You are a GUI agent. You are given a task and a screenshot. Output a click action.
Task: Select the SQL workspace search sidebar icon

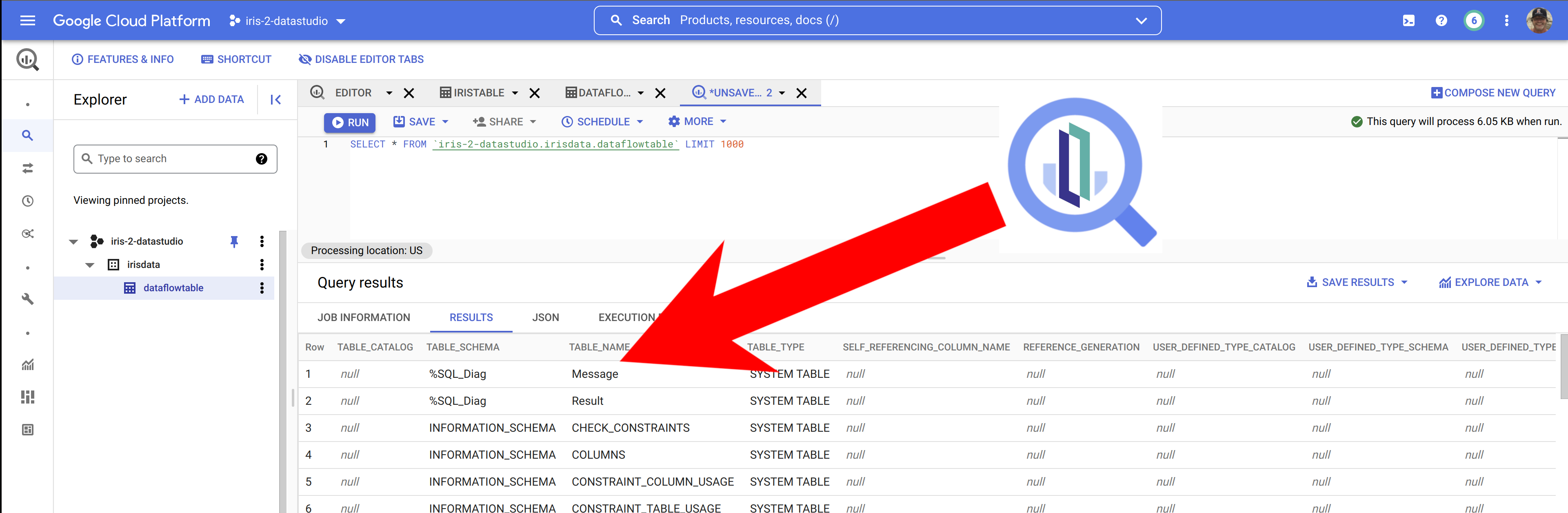[27, 135]
